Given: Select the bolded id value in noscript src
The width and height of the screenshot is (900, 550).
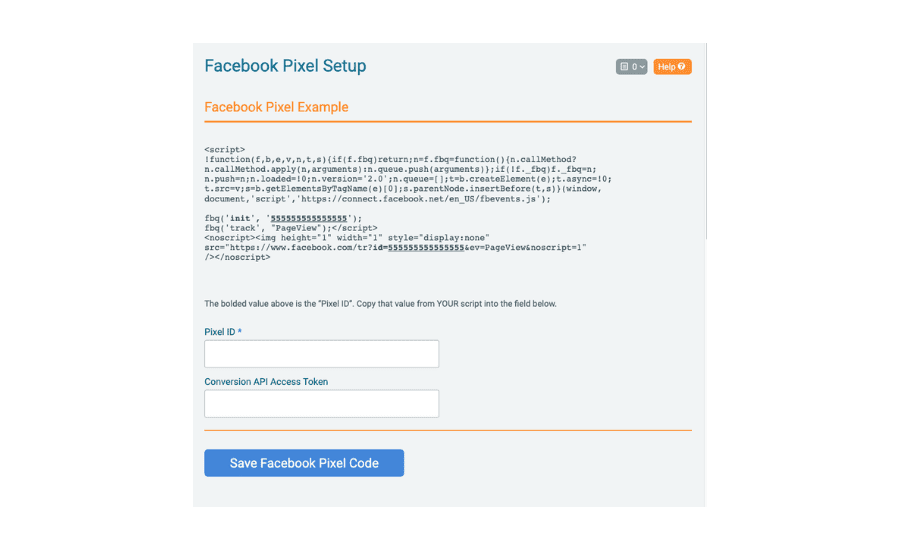Looking at the screenshot, I should click(426, 247).
